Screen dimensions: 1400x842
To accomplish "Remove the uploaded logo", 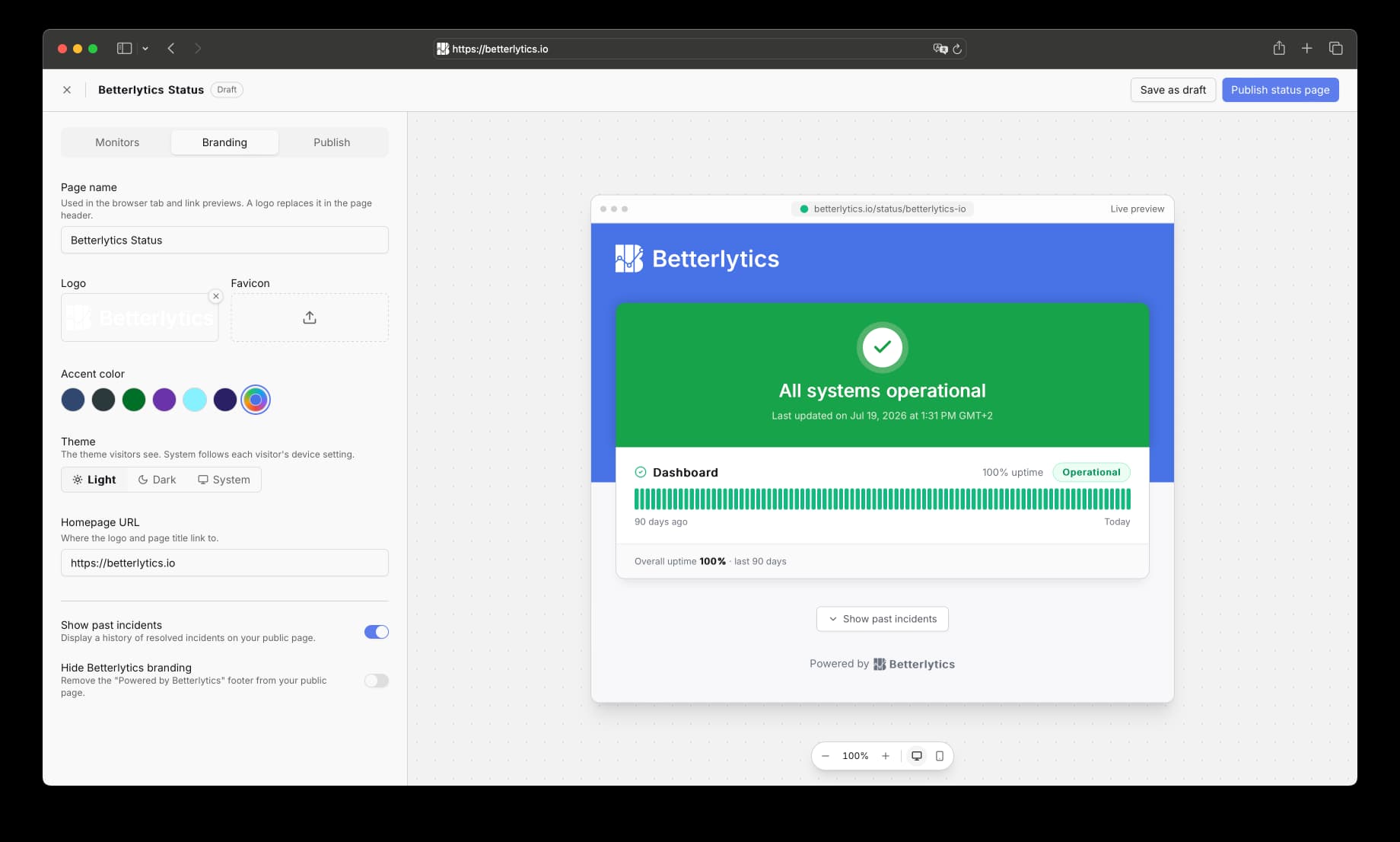I will [x=216, y=296].
